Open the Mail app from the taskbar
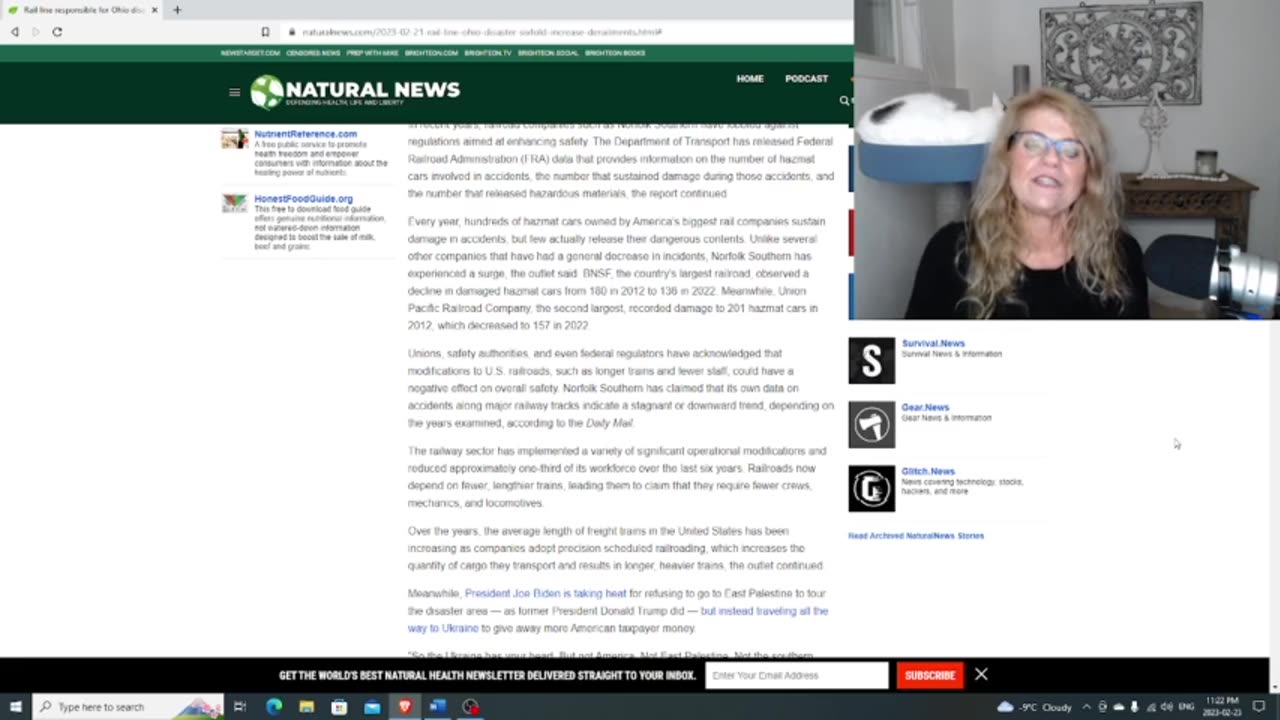This screenshot has height=720, width=1280. point(372,707)
